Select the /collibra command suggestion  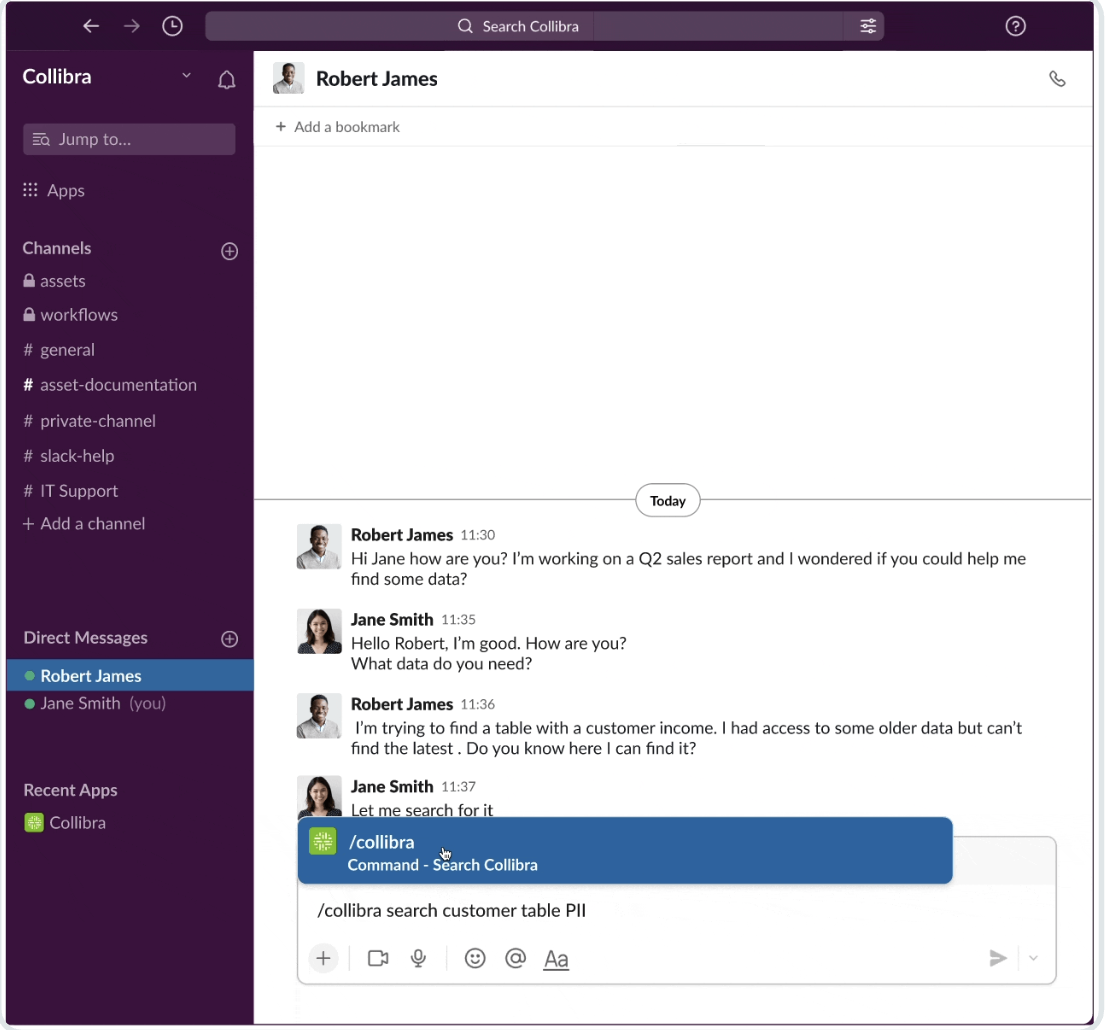click(625, 852)
